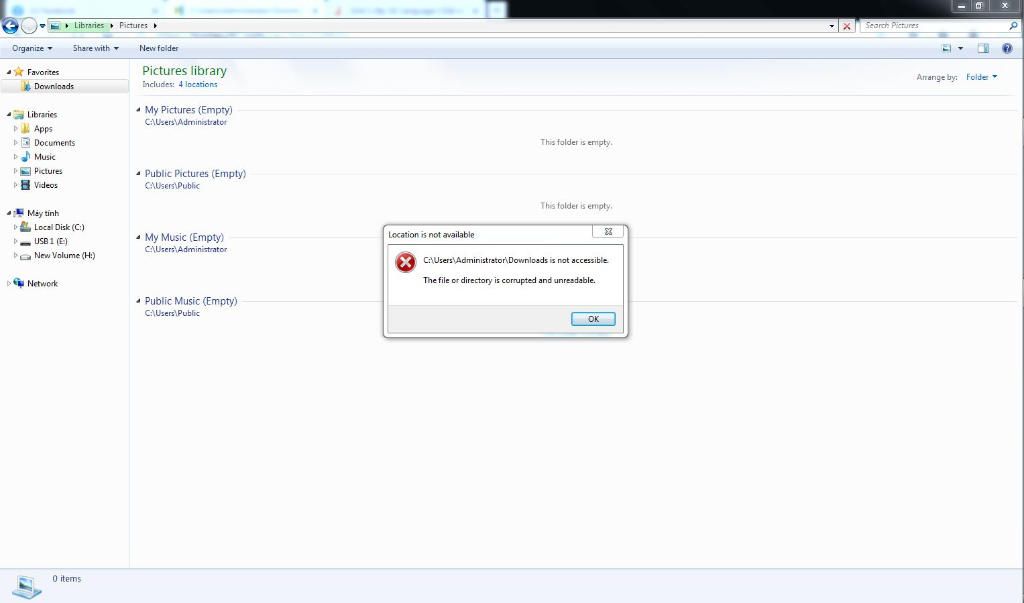Click the change view icon

(946, 48)
